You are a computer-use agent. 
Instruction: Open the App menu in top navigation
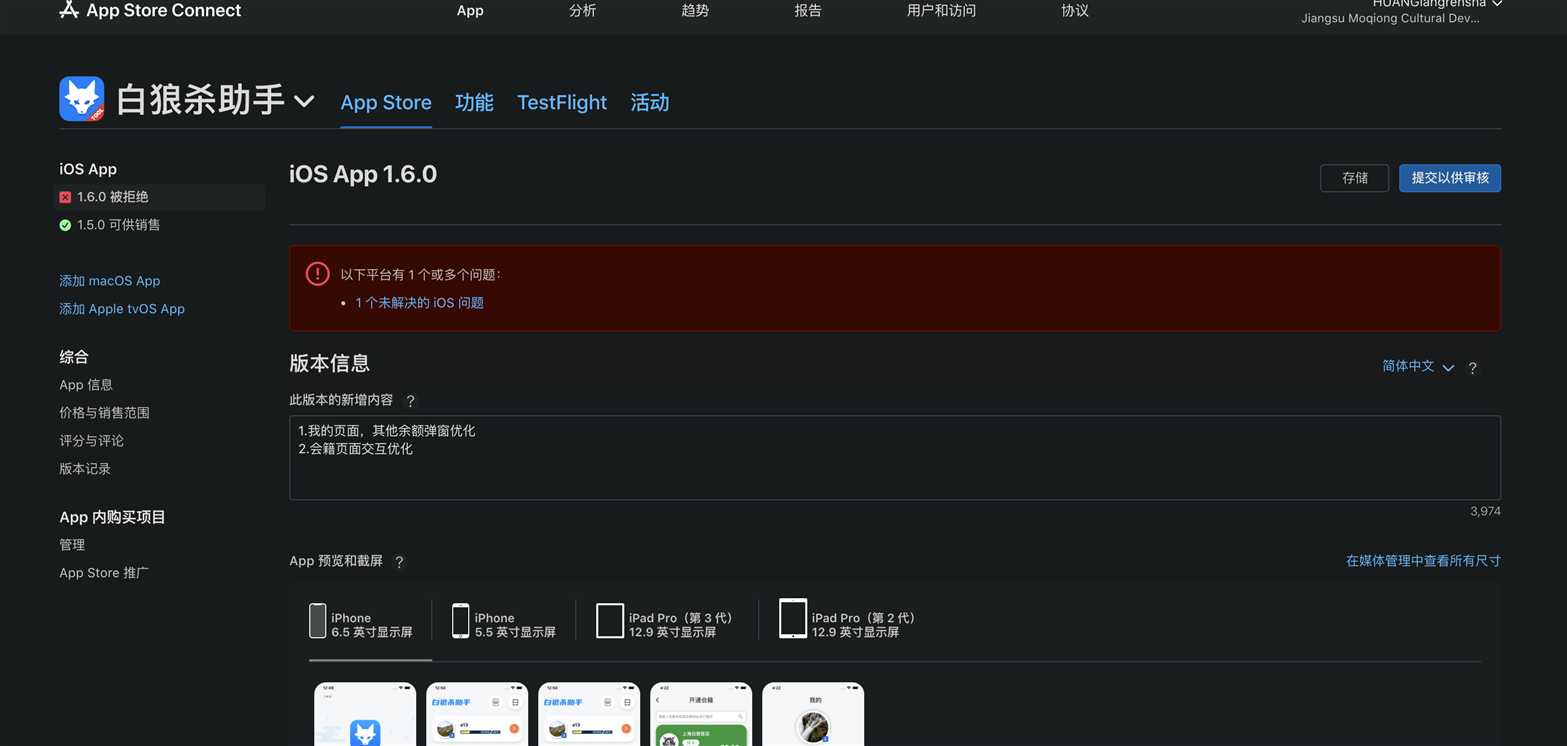(470, 11)
